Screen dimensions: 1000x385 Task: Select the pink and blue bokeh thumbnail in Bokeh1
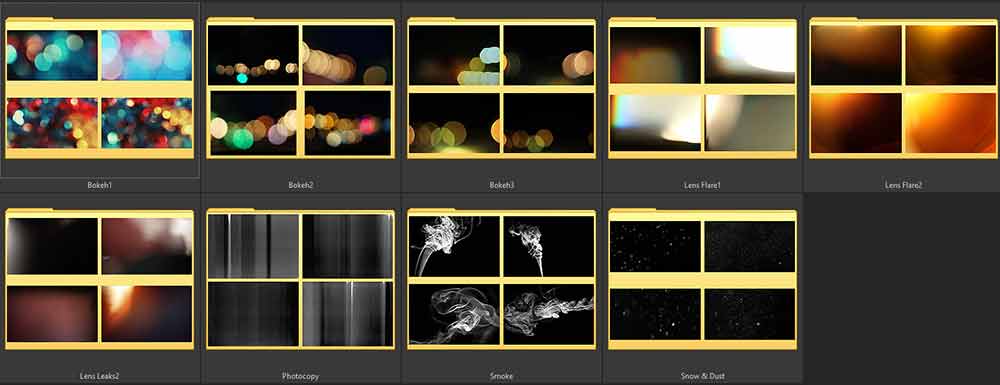click(x=147, y=55)
